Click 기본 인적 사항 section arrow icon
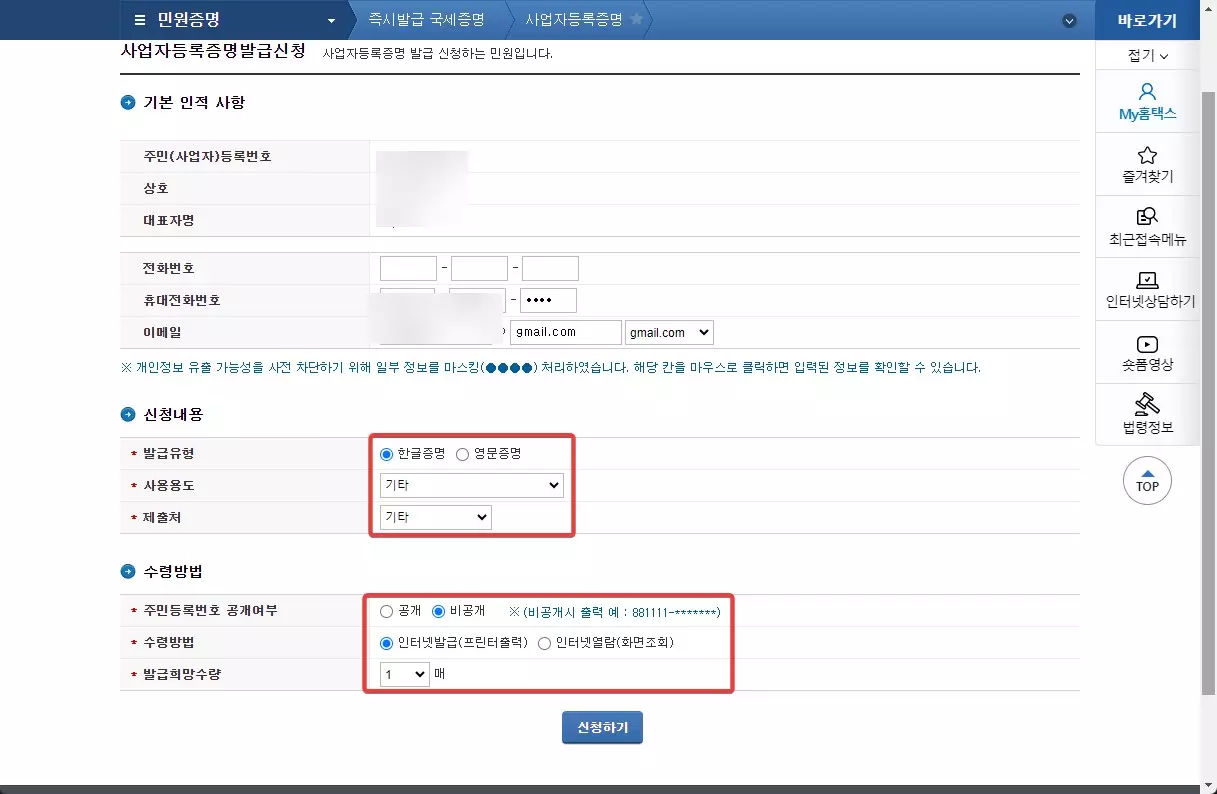1217x794 pixels. [127, 103]
